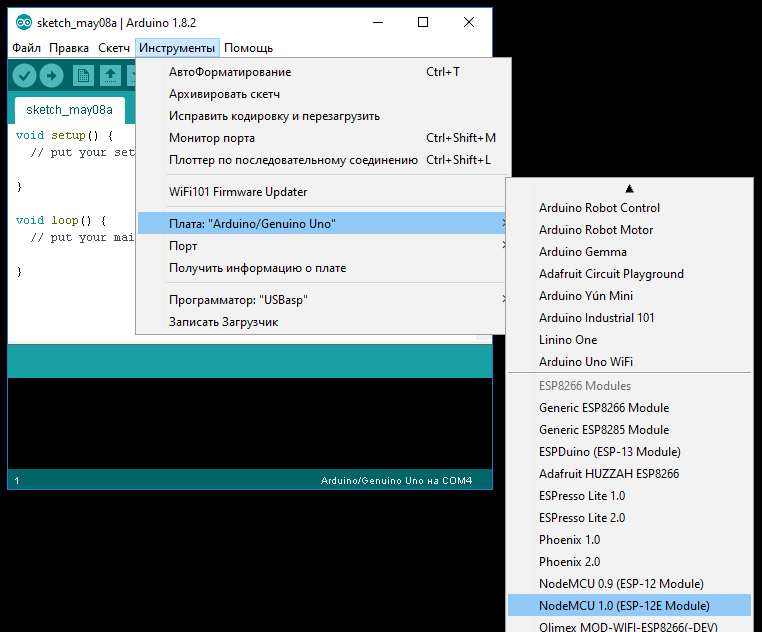Screen dimensions: 762x632
Task: Choose Архивировать скетч
Action: 321,94
